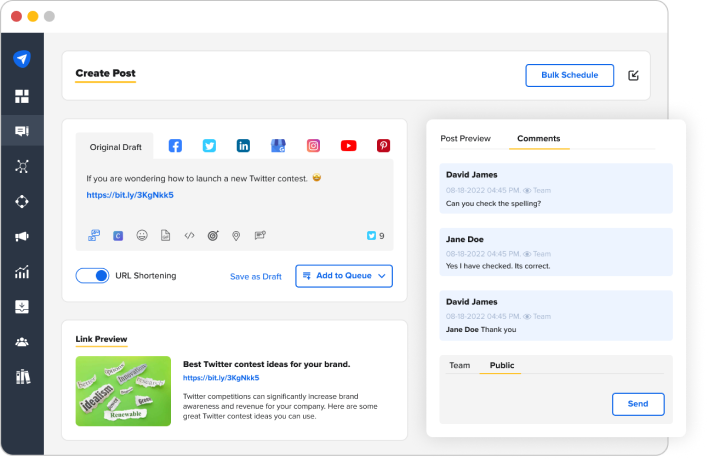Select the Team comment tab
The height and width of the screenshot is (459, 708).
[459, 365]
